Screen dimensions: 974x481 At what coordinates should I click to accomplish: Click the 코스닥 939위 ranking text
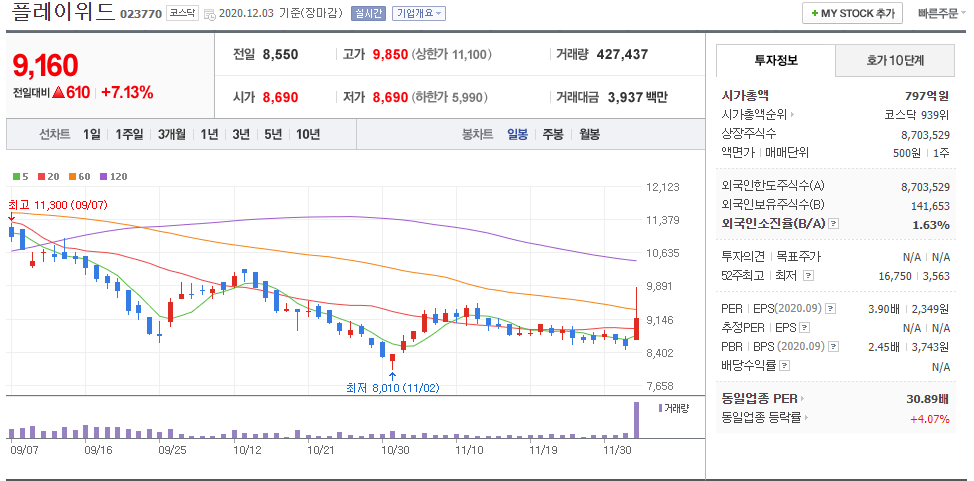(x=917, y=115)
